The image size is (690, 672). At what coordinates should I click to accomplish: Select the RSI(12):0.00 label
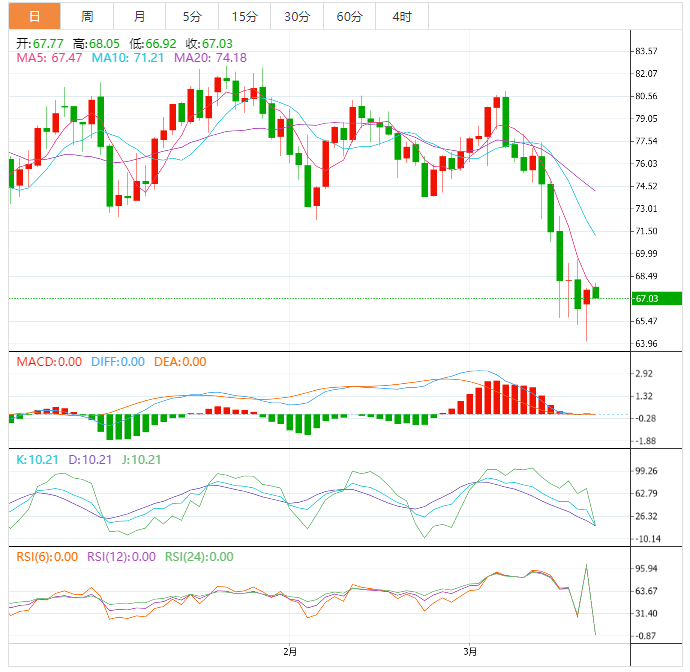point(121,557)
